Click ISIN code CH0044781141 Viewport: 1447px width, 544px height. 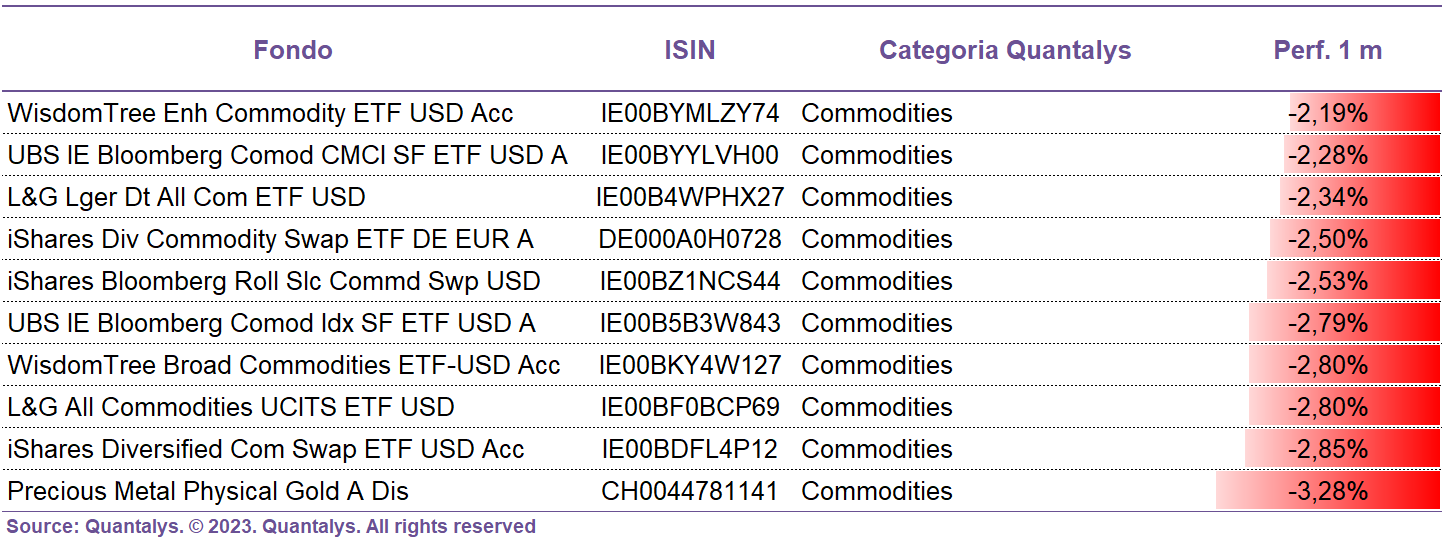(x=690, y=491)
